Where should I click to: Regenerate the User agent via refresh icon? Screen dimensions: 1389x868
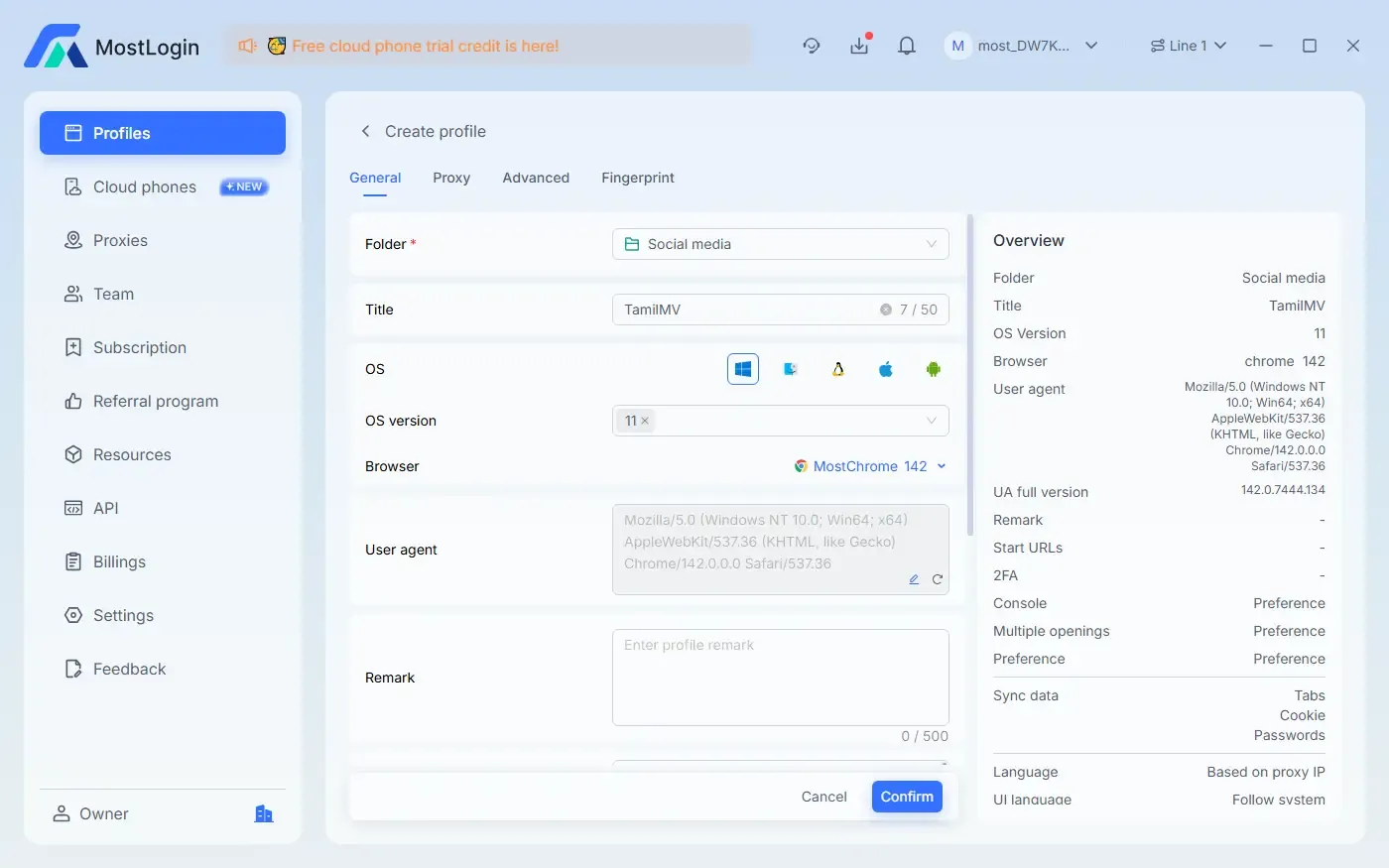point(937,578)
